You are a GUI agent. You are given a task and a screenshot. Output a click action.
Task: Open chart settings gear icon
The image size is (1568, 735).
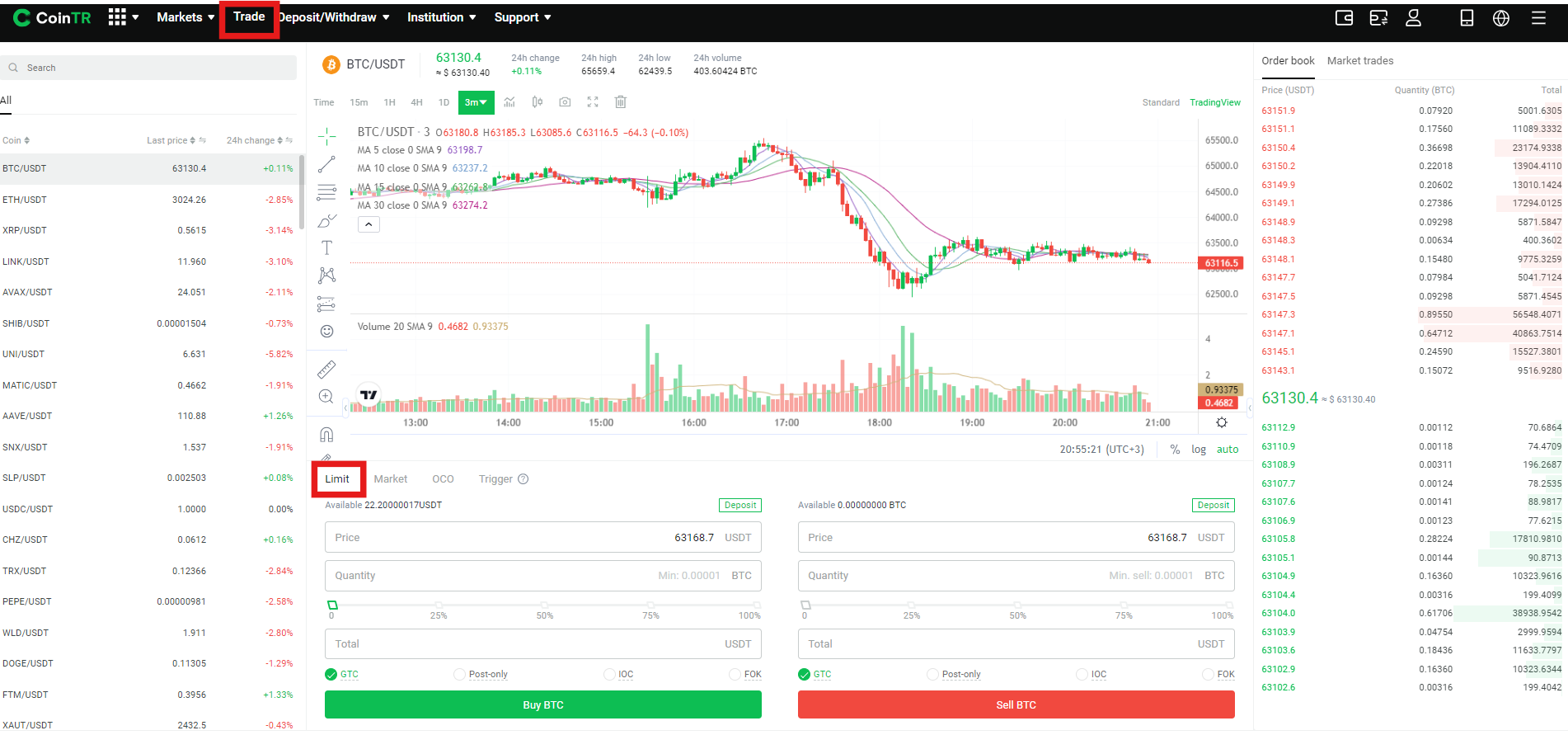1222,422
